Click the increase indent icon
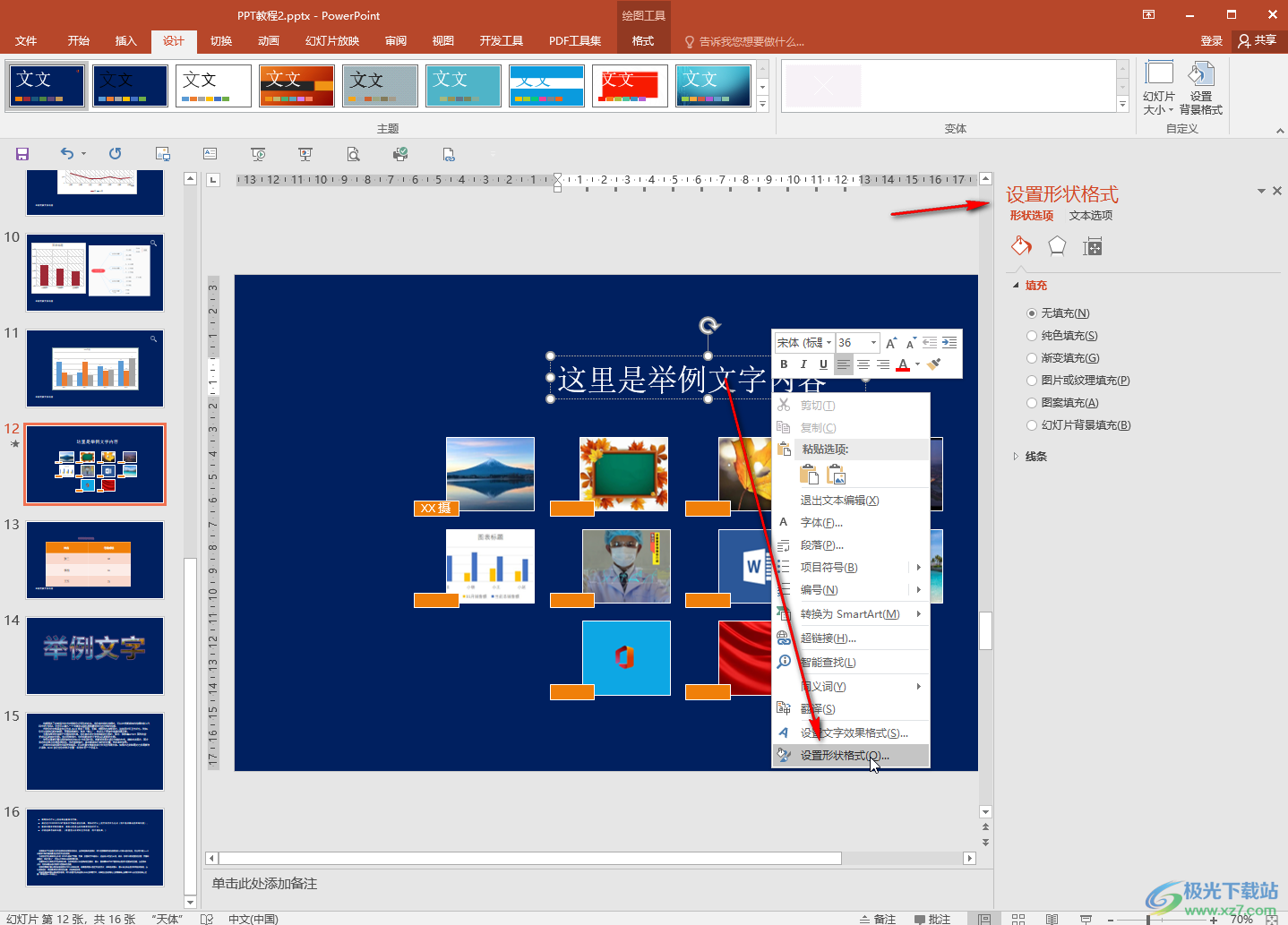Screen dimensions: 1288x925 click(x=949, y=343)
